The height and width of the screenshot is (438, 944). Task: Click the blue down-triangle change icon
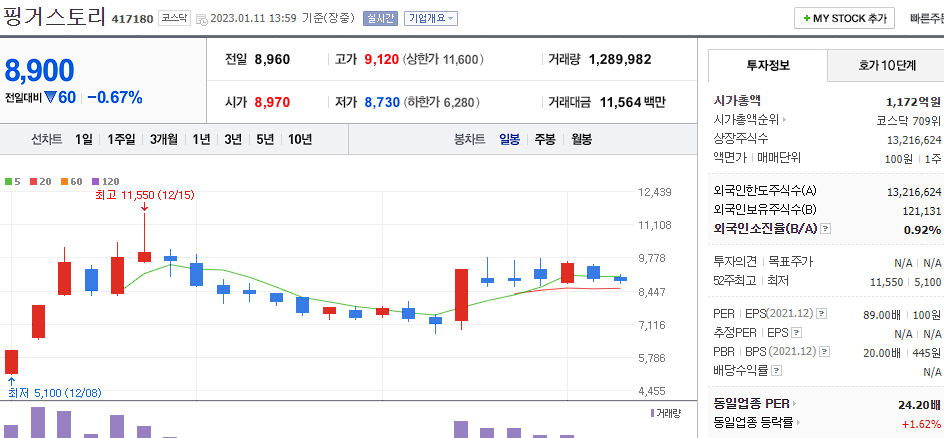50,97
